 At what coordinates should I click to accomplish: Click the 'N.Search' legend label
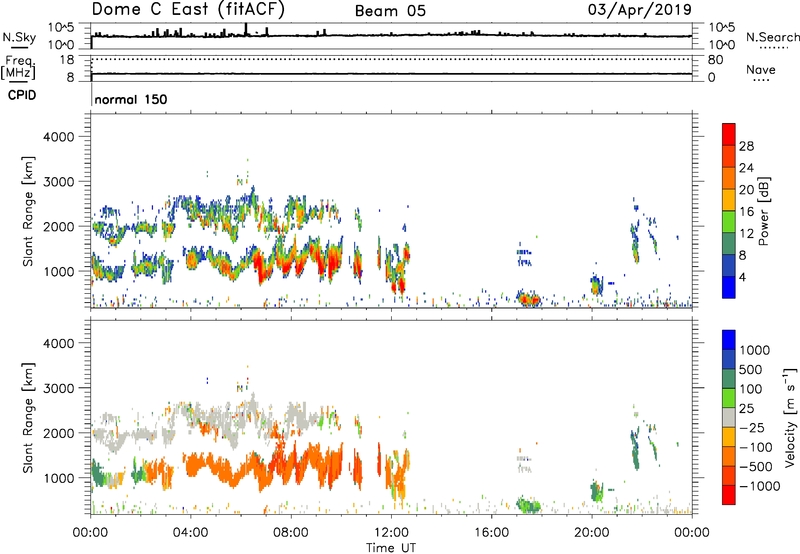pyautogui.click(x=772, y=37)
